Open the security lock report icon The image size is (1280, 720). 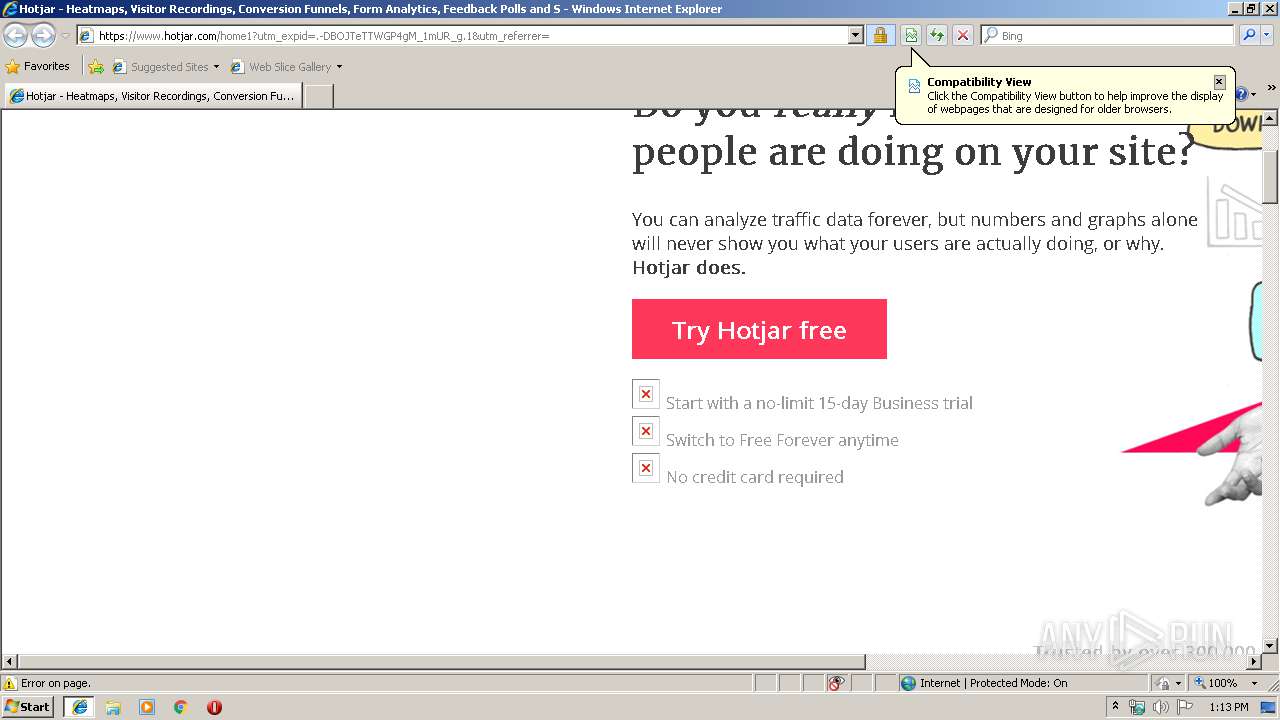(880, 36)
